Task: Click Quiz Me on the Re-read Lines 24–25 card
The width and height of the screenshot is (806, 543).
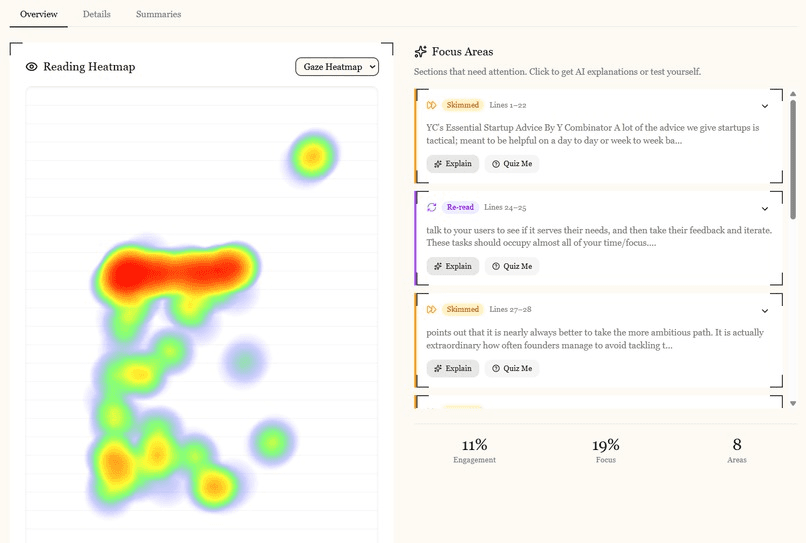Action: coord(512,266)
